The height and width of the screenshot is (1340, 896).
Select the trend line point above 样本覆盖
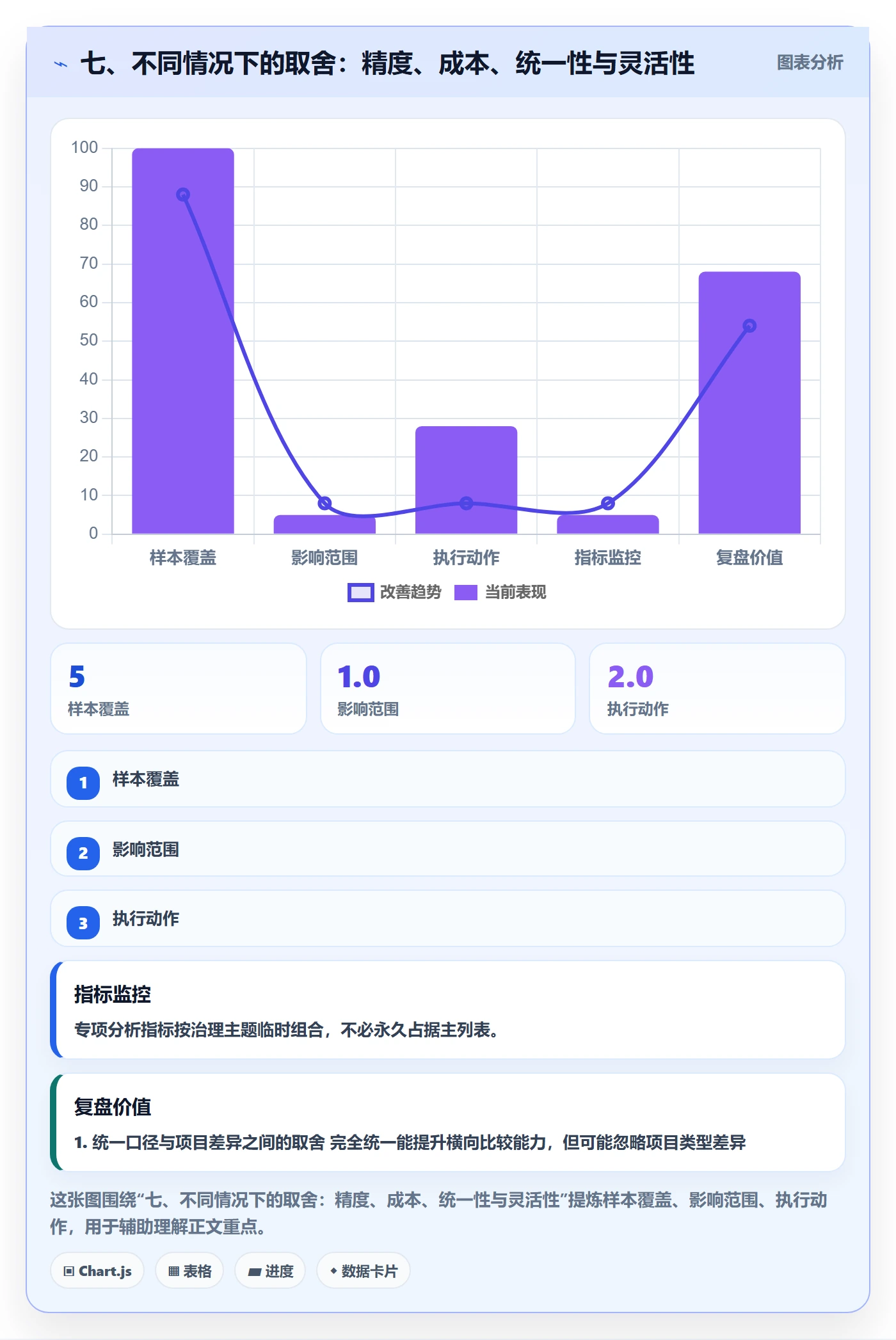(183, 195)
